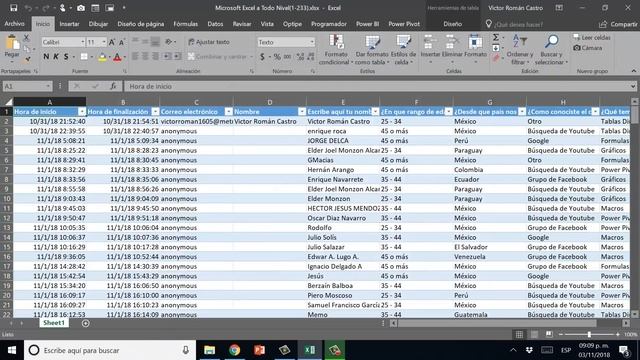Screen dimensions: 640x360
Task: Open Dar formato como tabla
Action: tap(372, 49)
